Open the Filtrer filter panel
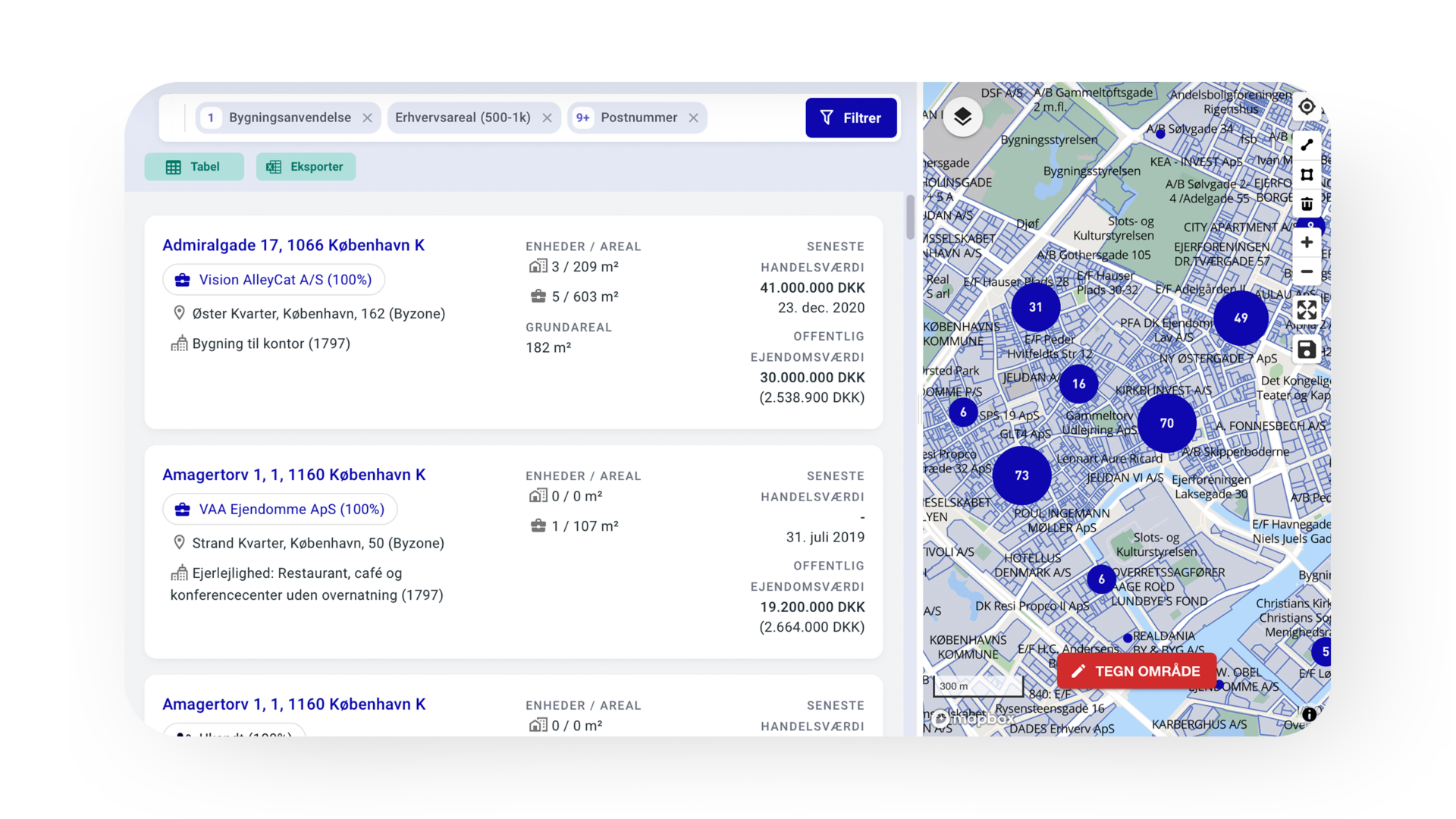 (x=851, y=118)
